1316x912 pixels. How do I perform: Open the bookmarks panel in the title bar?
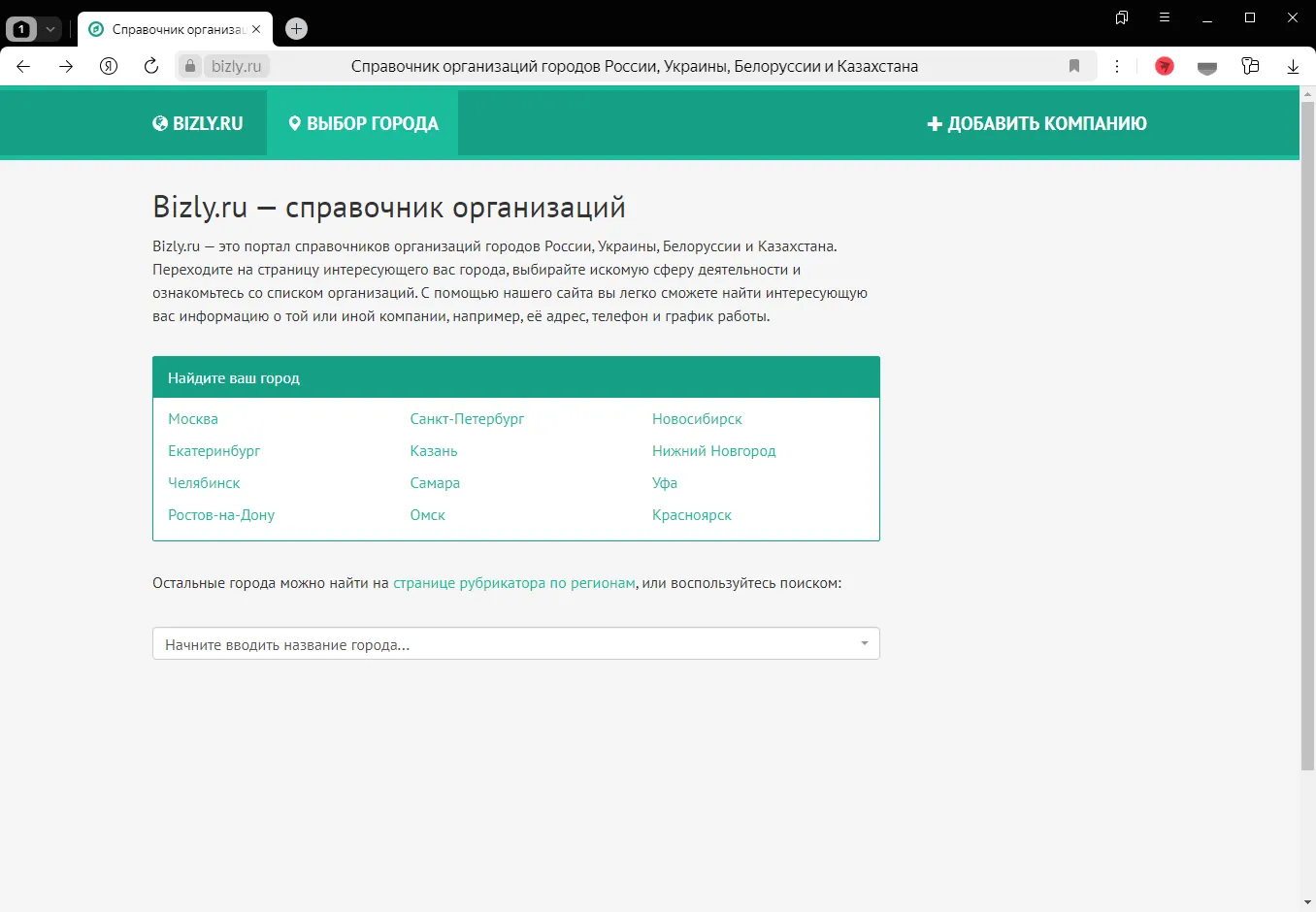pos(1122,17)
